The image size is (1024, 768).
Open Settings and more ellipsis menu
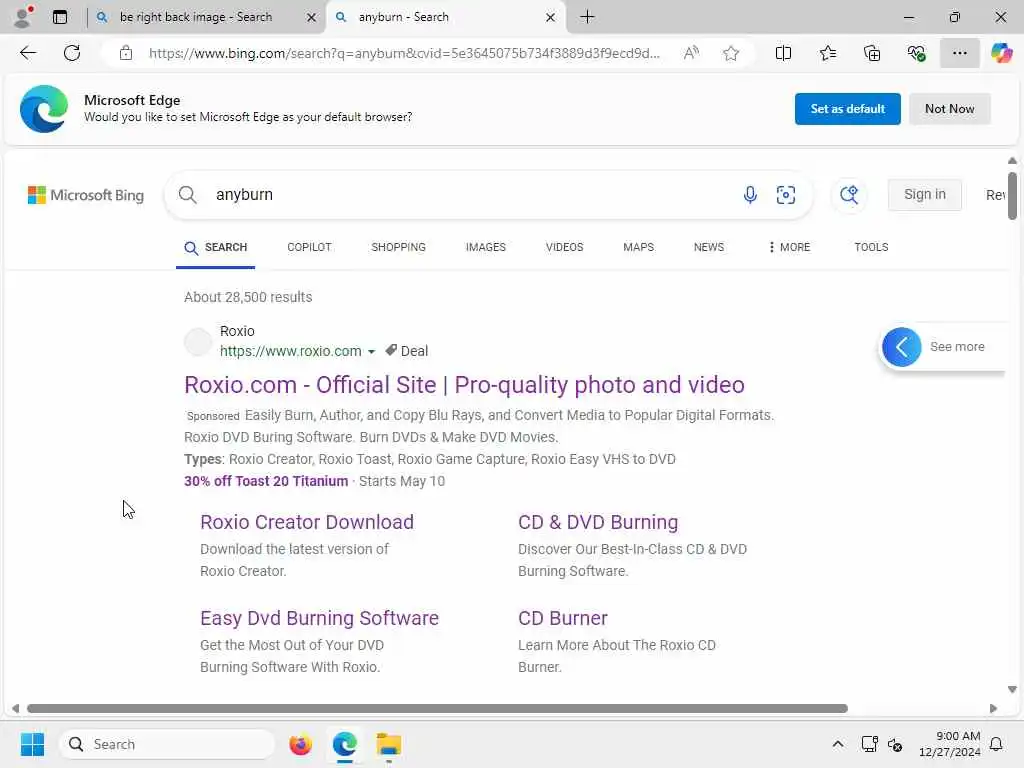(x=959, y=53)
